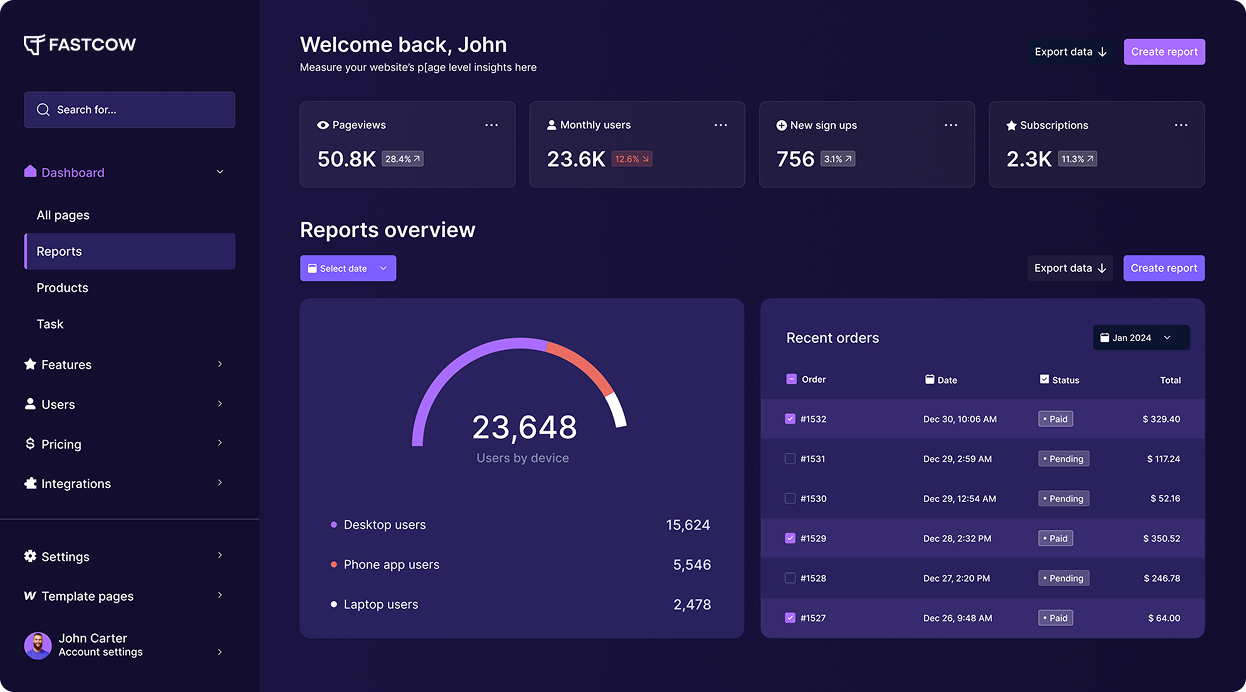Screen dimensions: 1246x692
Task: Click the search magnifier icon in sidebar
Action: pyautogui.click(x=41, y=109)
